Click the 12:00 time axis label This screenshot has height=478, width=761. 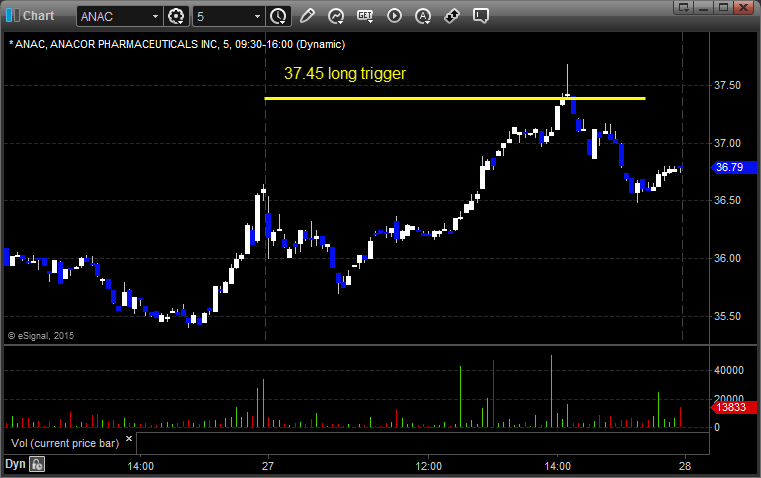coord(429,466)
